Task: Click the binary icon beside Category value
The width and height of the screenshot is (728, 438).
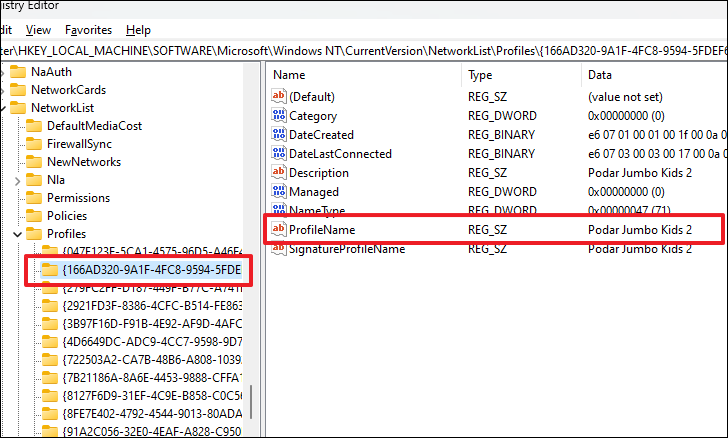Action: click(279, 116)
